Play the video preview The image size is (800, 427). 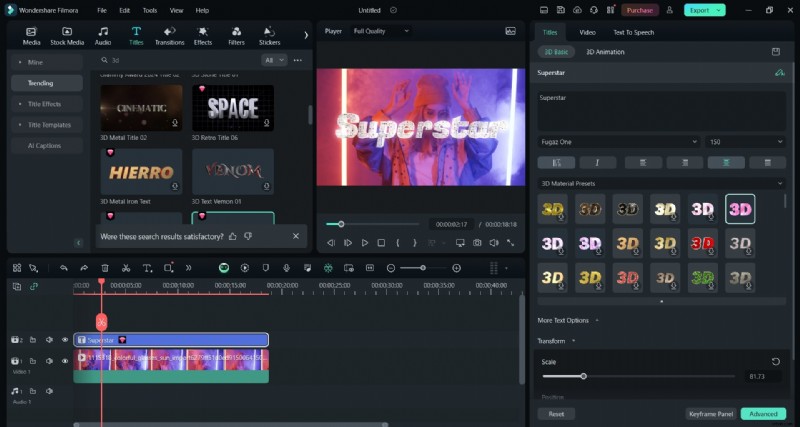pyautogui.click(x=365, y=243)
